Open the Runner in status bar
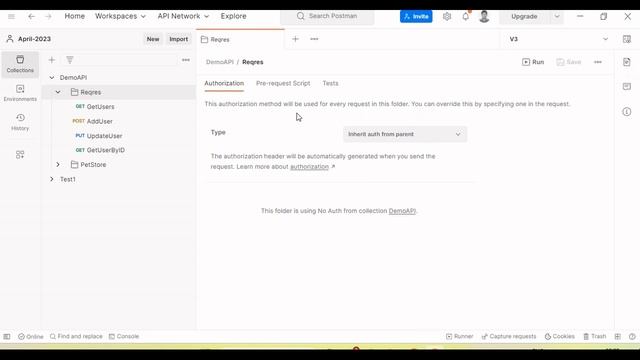 (460, 337)
